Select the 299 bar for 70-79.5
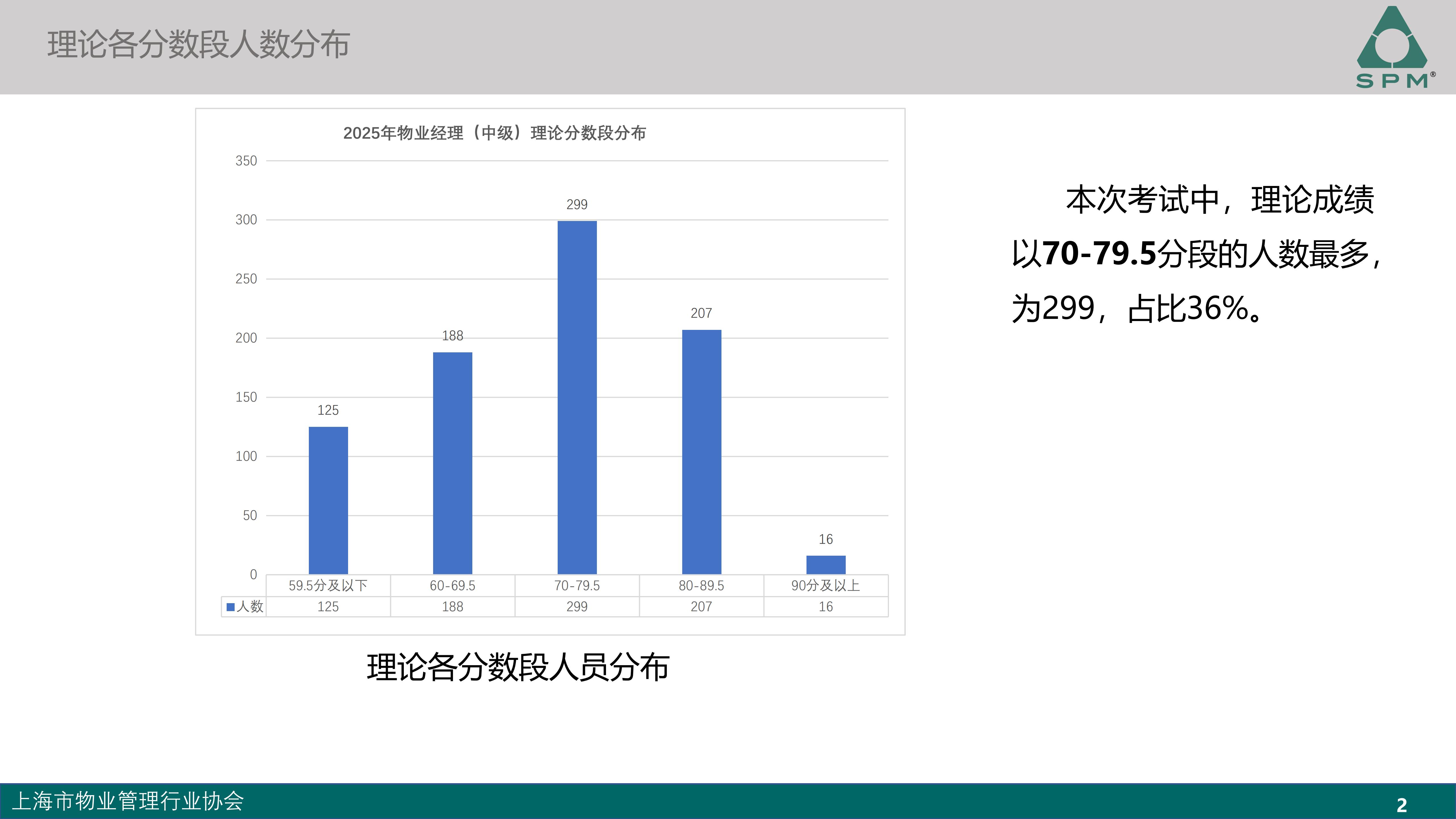This screenshot has width=1456, height=819. (x=576, y=397)
